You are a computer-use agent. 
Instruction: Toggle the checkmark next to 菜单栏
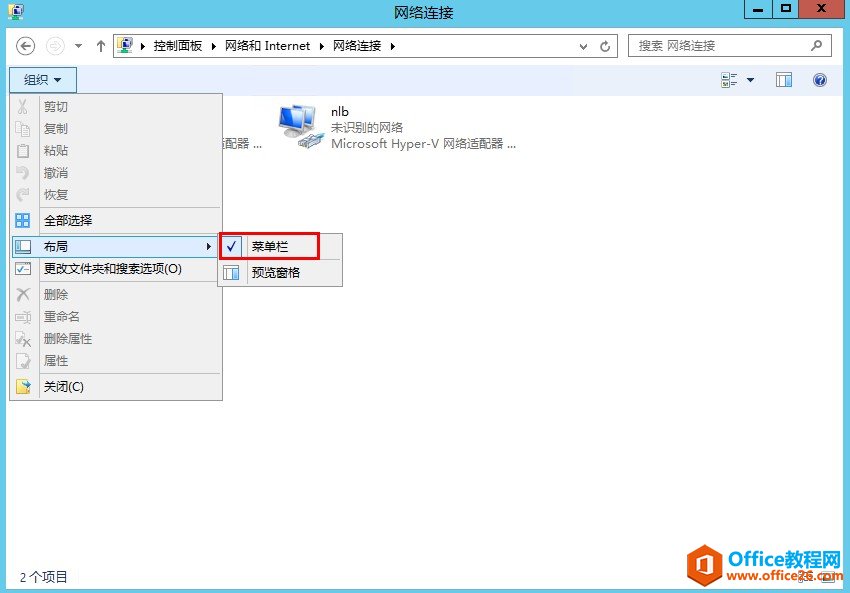[x=231, y=246]
